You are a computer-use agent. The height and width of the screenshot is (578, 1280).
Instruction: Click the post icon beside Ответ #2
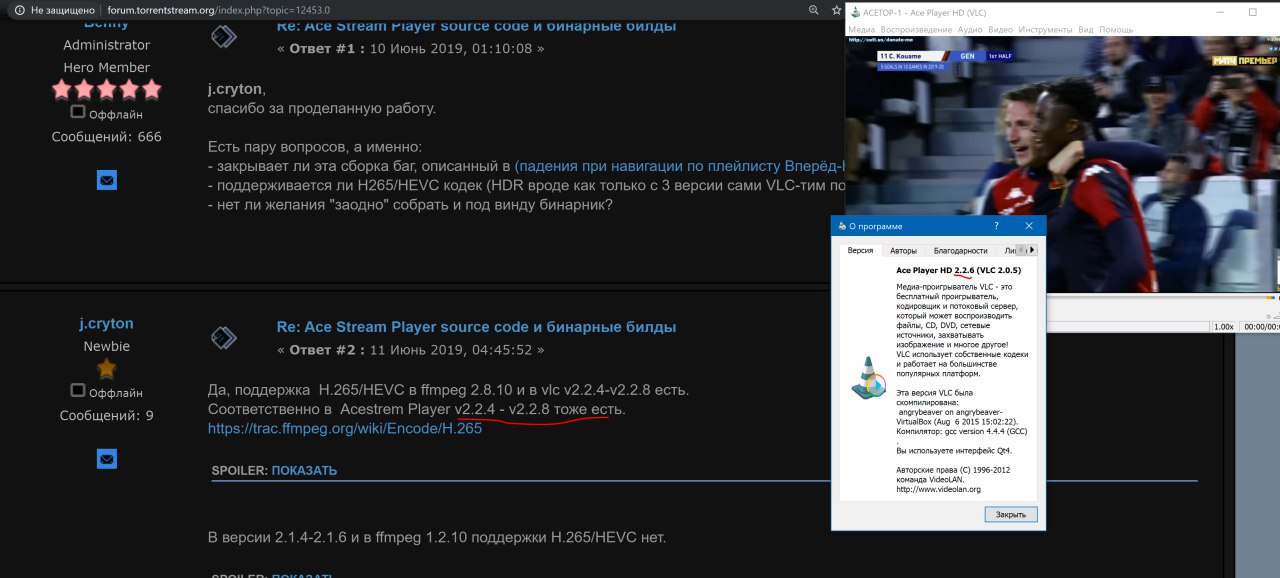click(223, 337)
